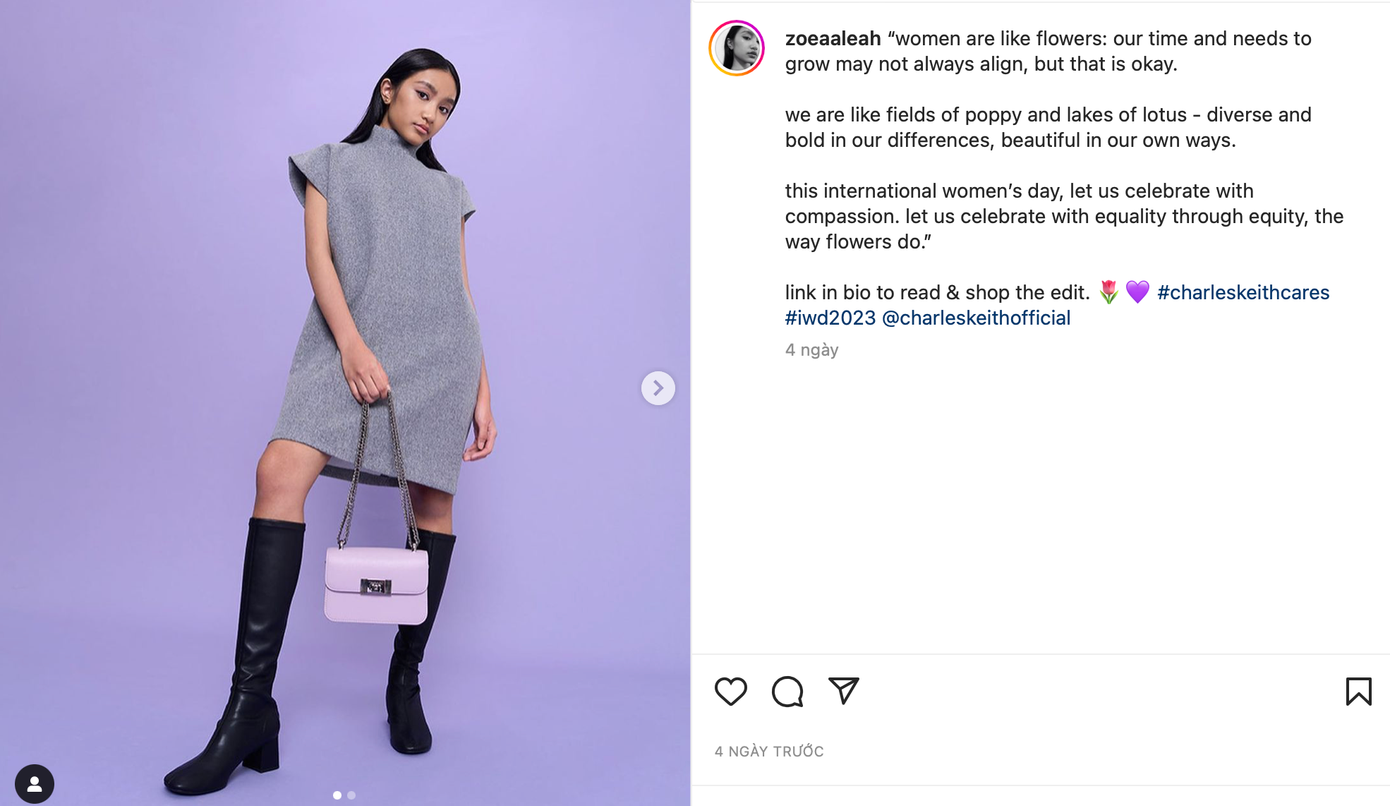Select the second carousel dot indicator
Screen dimensions: 1390x806
[x=351, y=795]
